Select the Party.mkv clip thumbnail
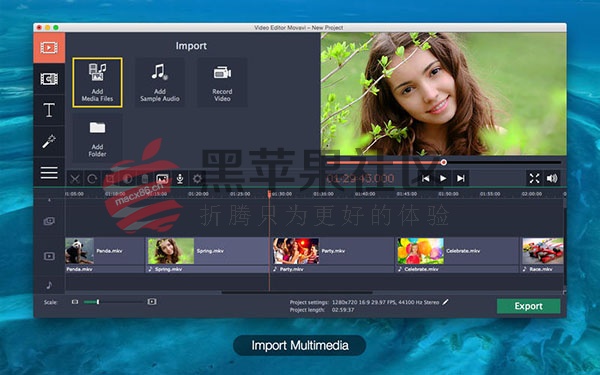Image resolution: width=600 pixels, height=375 pixels. click(x=296, y=251)
